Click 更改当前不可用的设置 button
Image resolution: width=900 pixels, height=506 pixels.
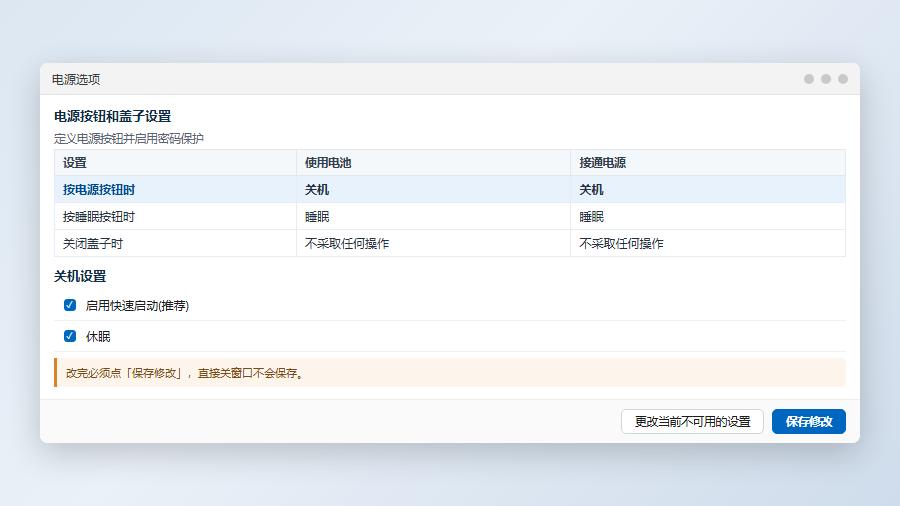point(692,422)
